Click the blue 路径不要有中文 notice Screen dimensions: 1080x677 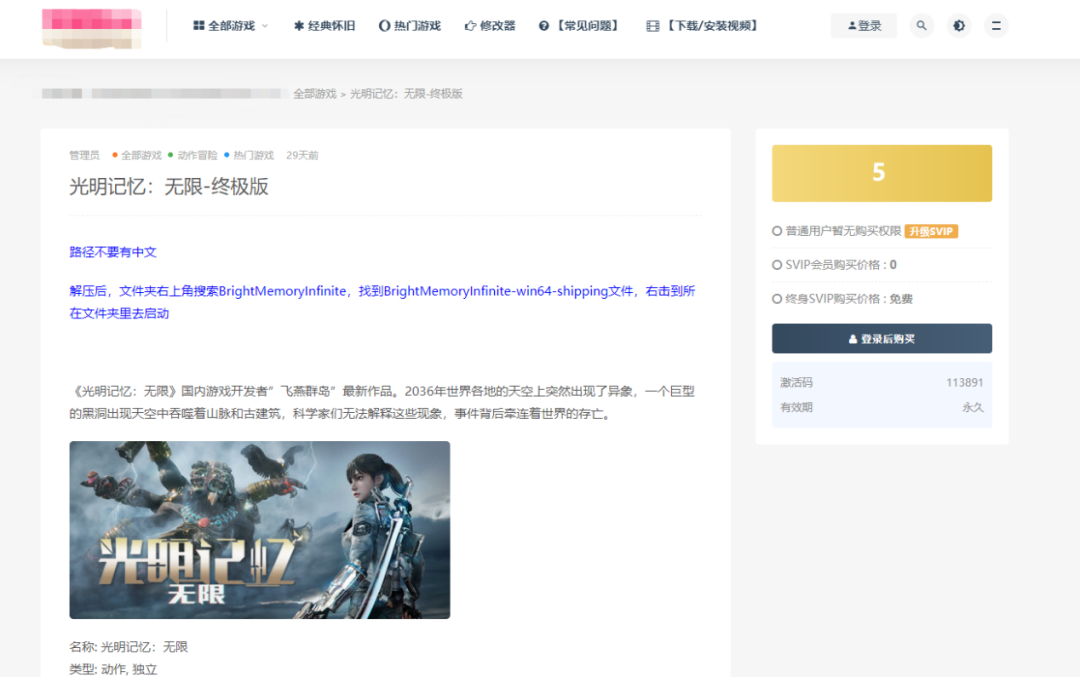pos(113,252)
